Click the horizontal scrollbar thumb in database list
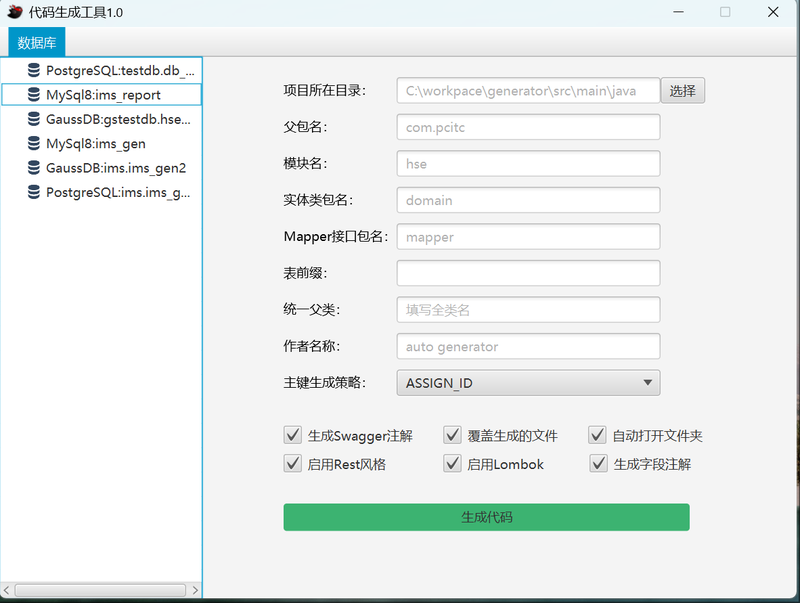This screenshot has width=800, height=603. [x=100, y=590]
